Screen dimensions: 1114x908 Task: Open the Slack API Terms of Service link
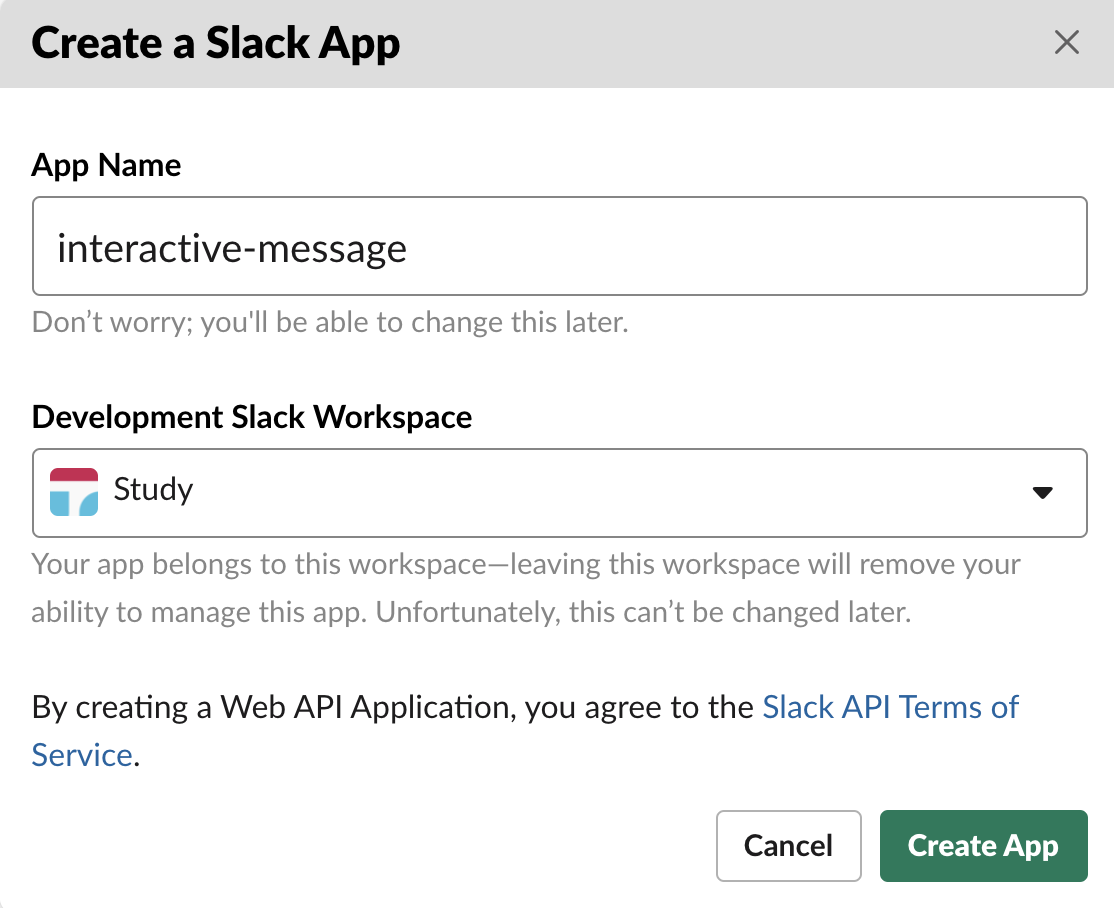pyautogui.click(x=889, y=707)
